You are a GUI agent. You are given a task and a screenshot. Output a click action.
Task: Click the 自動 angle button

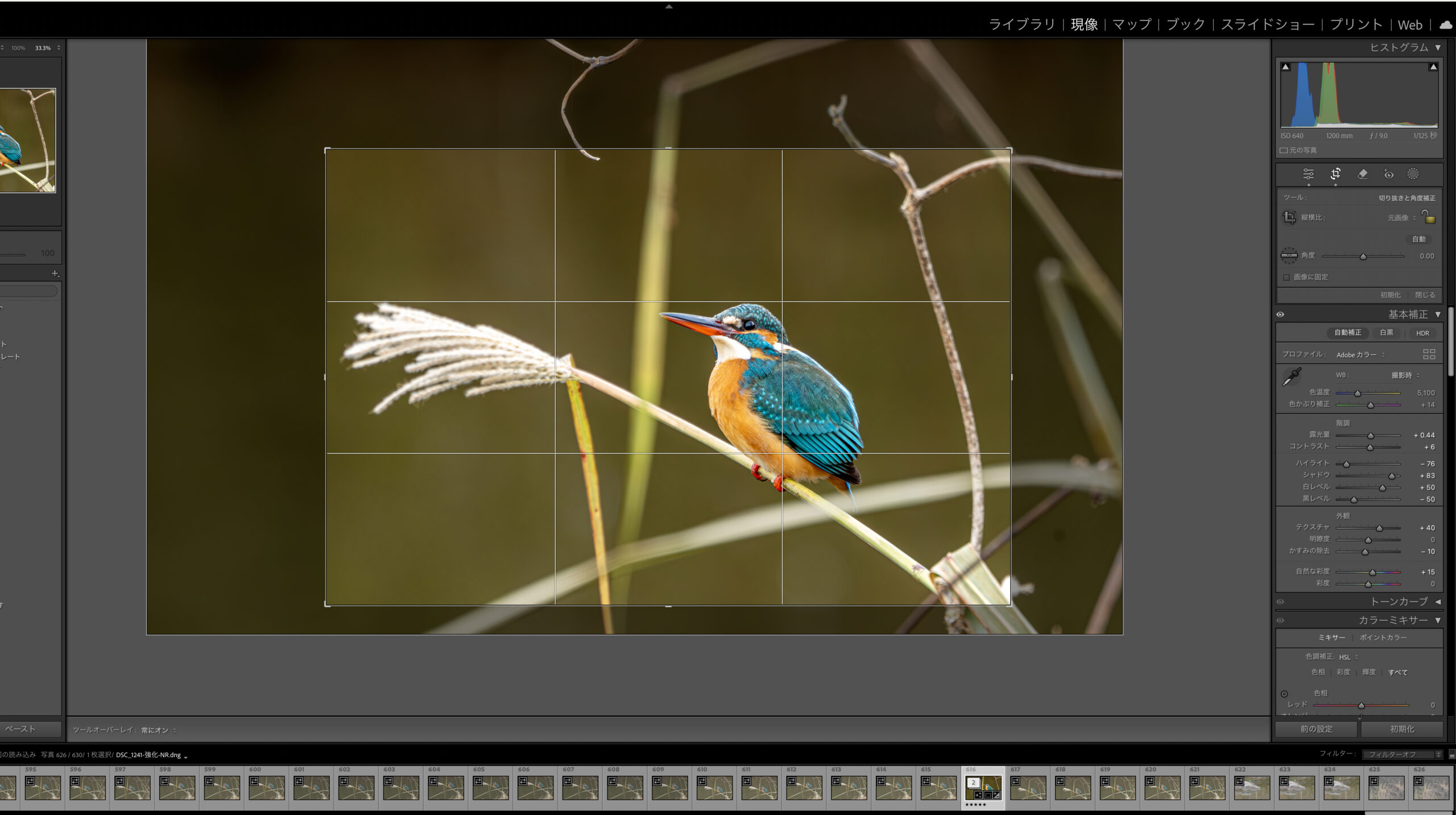coord(1418,239)
